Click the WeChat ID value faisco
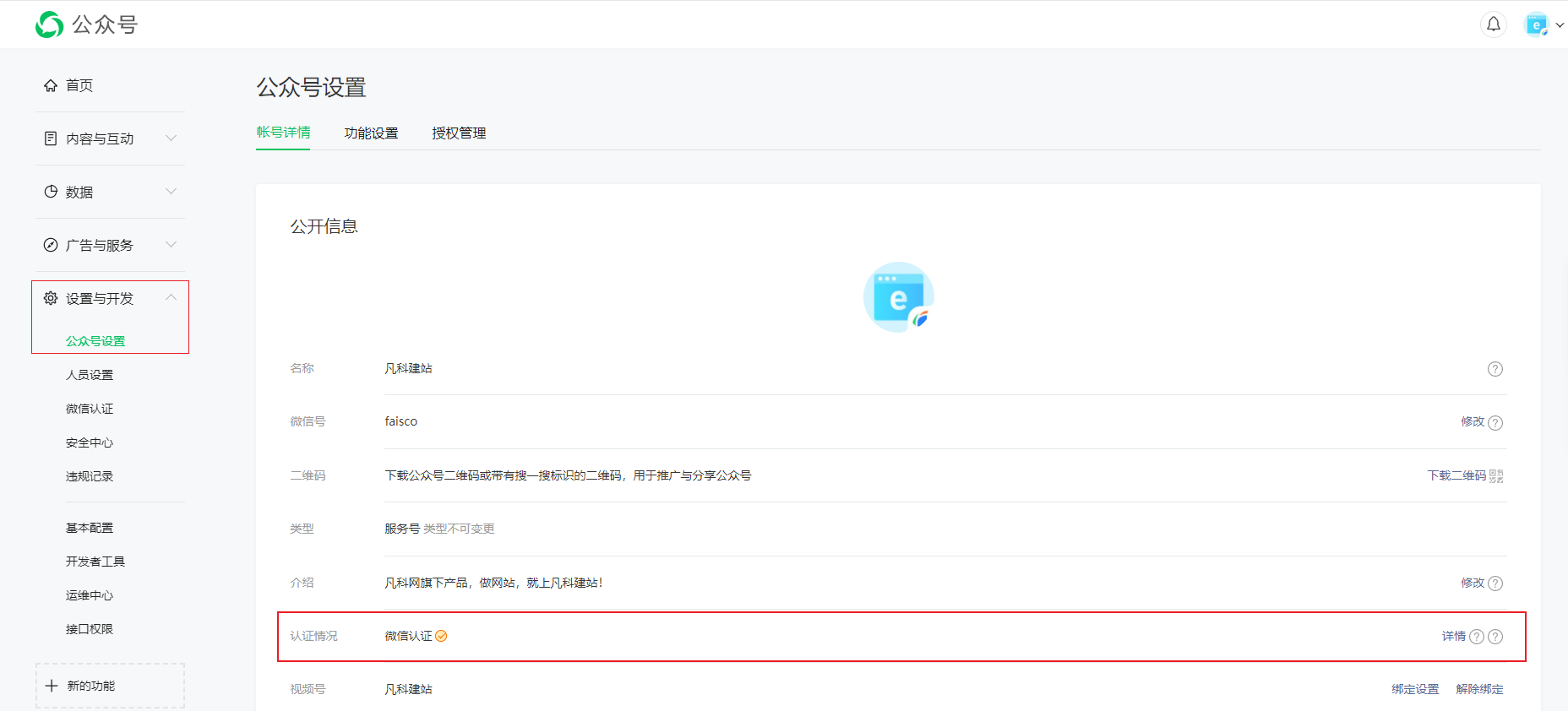The width and height of the screenshot is (1568, 711). coord(400,421)
